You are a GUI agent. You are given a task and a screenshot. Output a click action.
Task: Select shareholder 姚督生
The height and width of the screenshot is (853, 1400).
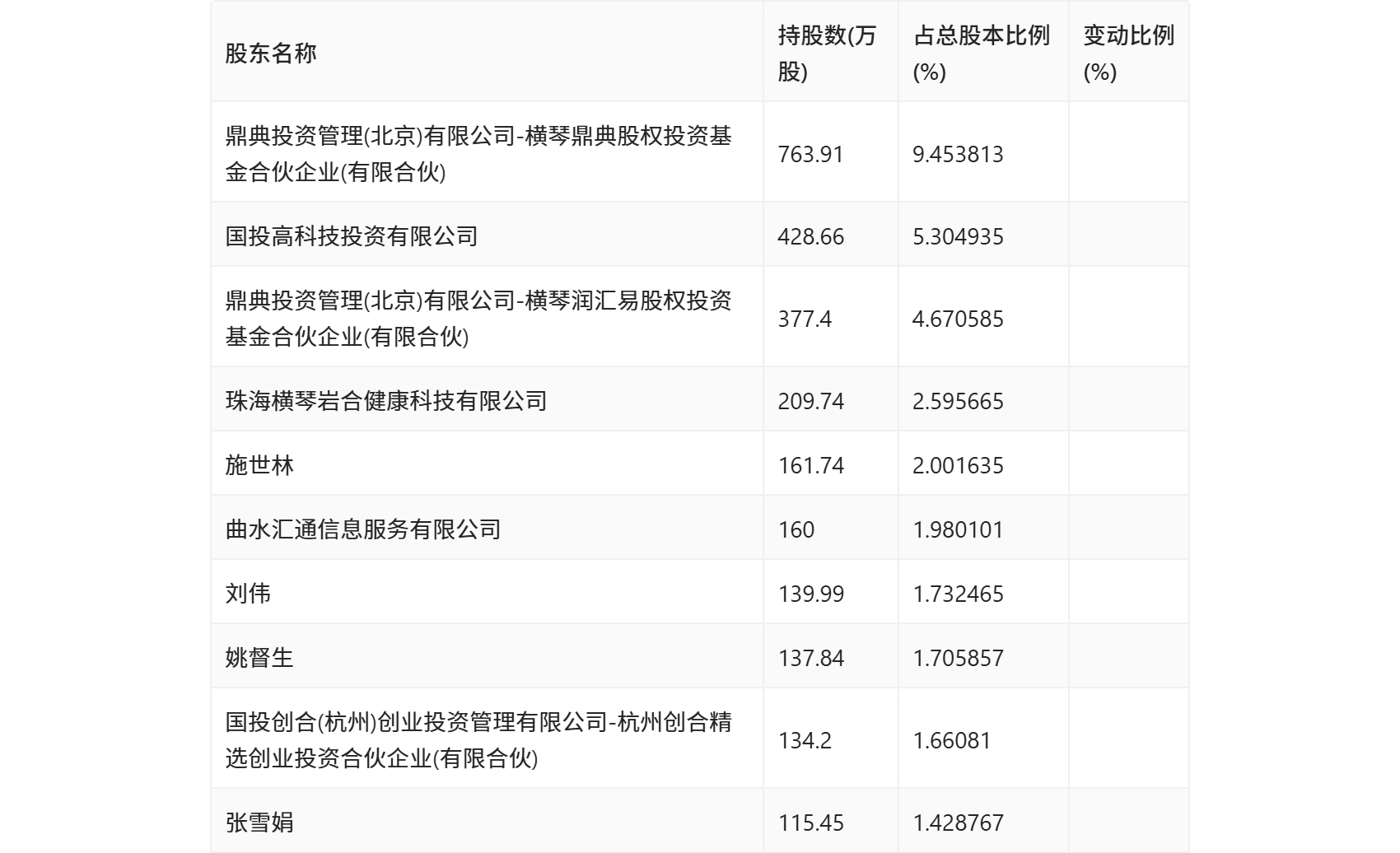[259, 658]
